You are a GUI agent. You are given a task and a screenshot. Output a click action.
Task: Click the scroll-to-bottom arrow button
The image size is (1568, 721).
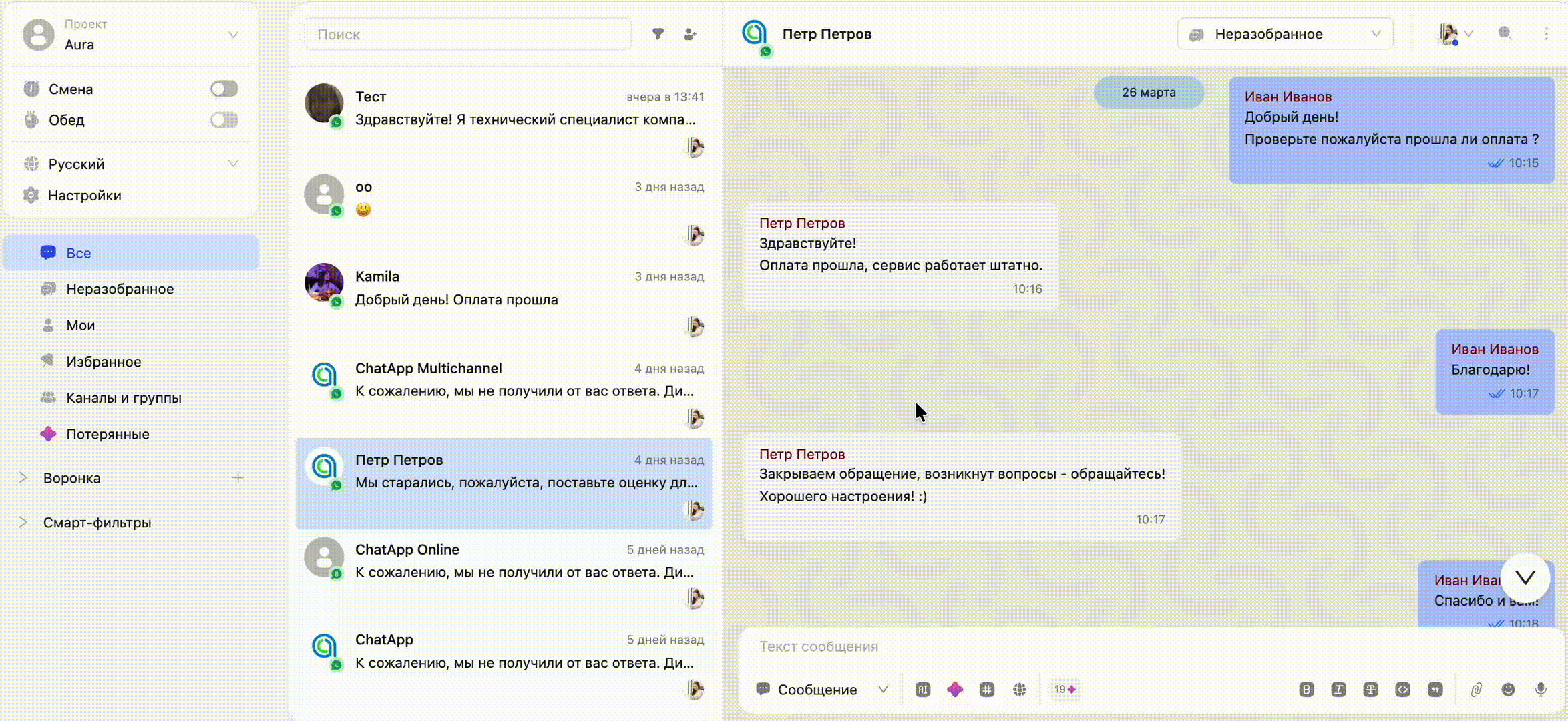[1525, 578]
